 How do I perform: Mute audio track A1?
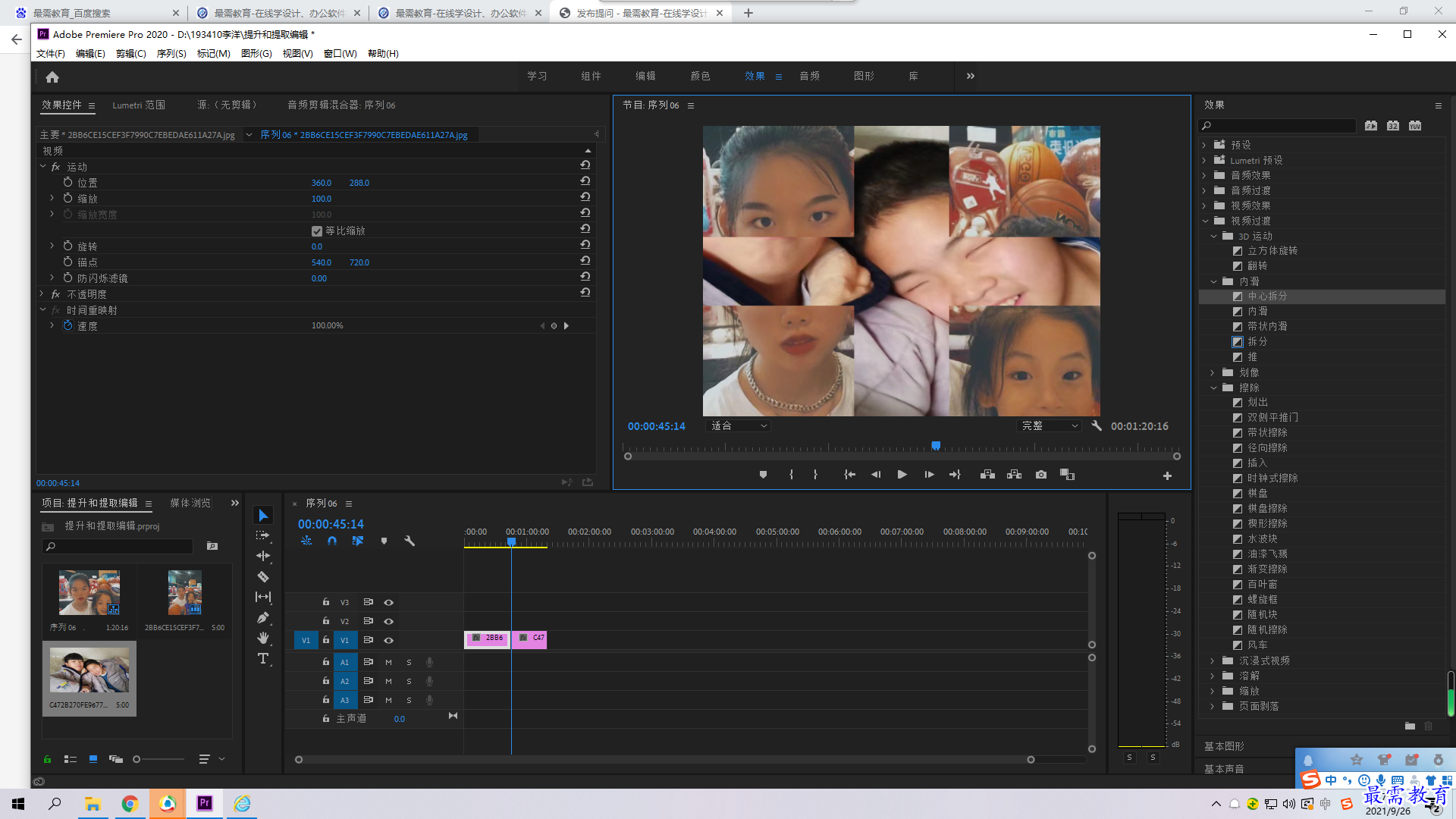(388, 663)
